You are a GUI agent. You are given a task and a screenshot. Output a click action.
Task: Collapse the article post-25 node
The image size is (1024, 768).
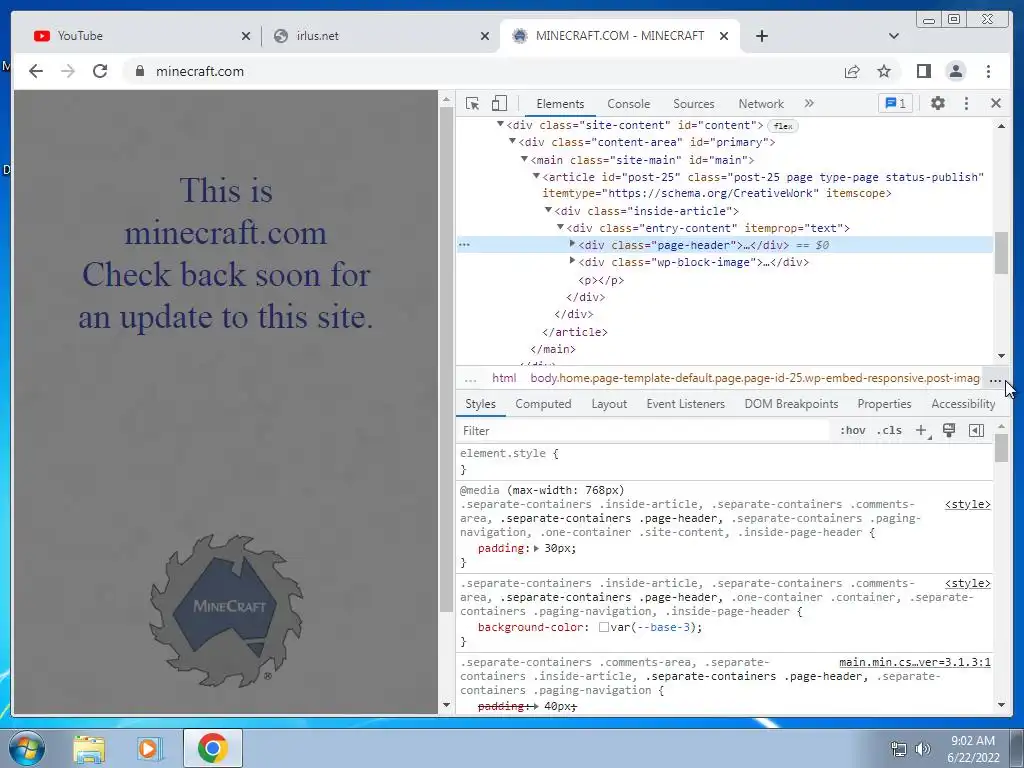[536, 176]
